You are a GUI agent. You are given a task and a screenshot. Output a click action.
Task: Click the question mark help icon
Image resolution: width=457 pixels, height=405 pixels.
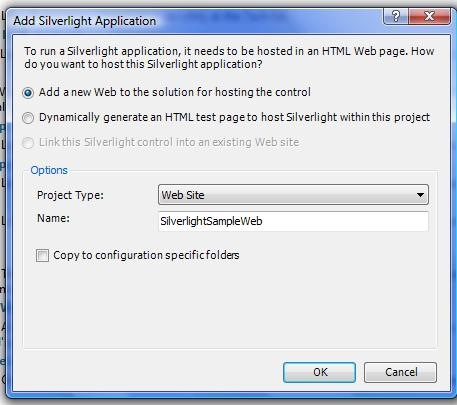(396, 16)
